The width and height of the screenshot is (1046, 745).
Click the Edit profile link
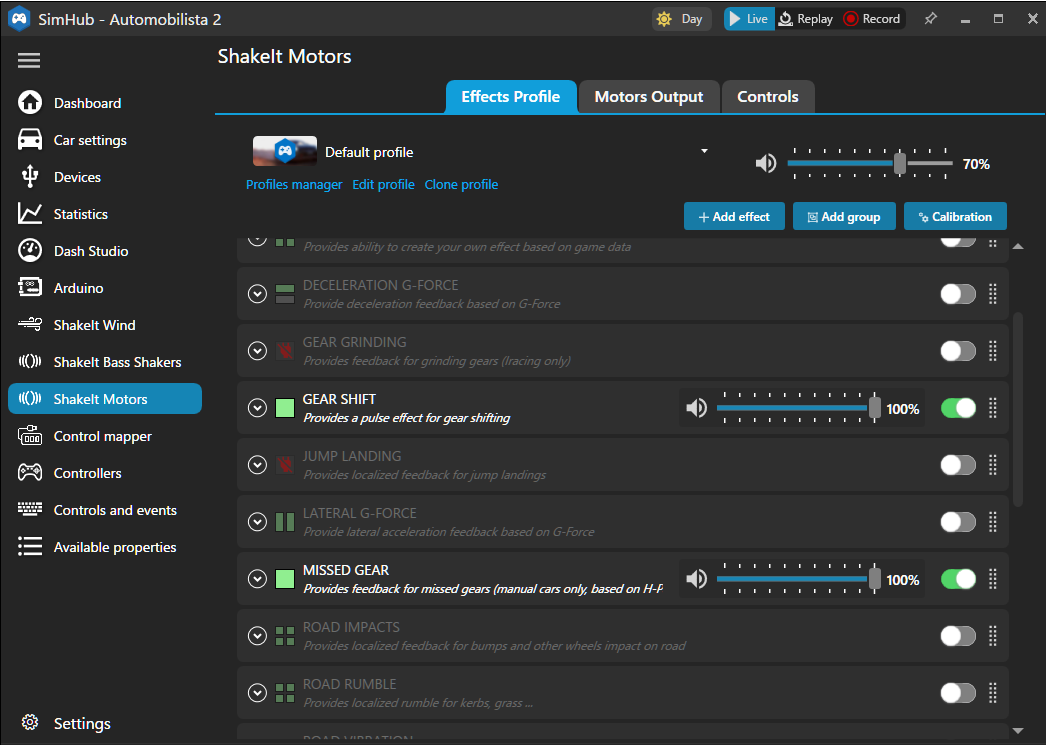click(x=383, y=184)
